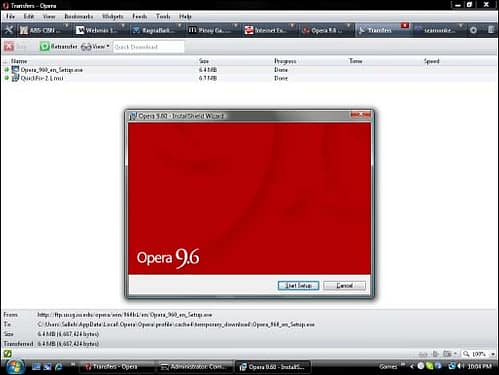Open the Help menu
Image resolution: width=499 pixels, height=375 pixels.
[x=185, y=16]
